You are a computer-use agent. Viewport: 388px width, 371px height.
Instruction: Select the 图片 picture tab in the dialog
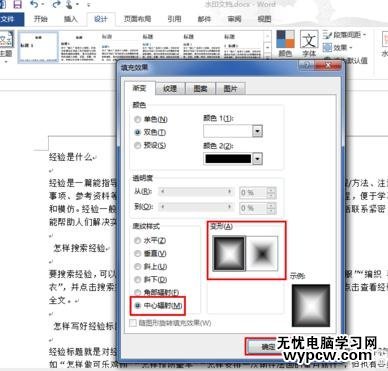(230, 89)
